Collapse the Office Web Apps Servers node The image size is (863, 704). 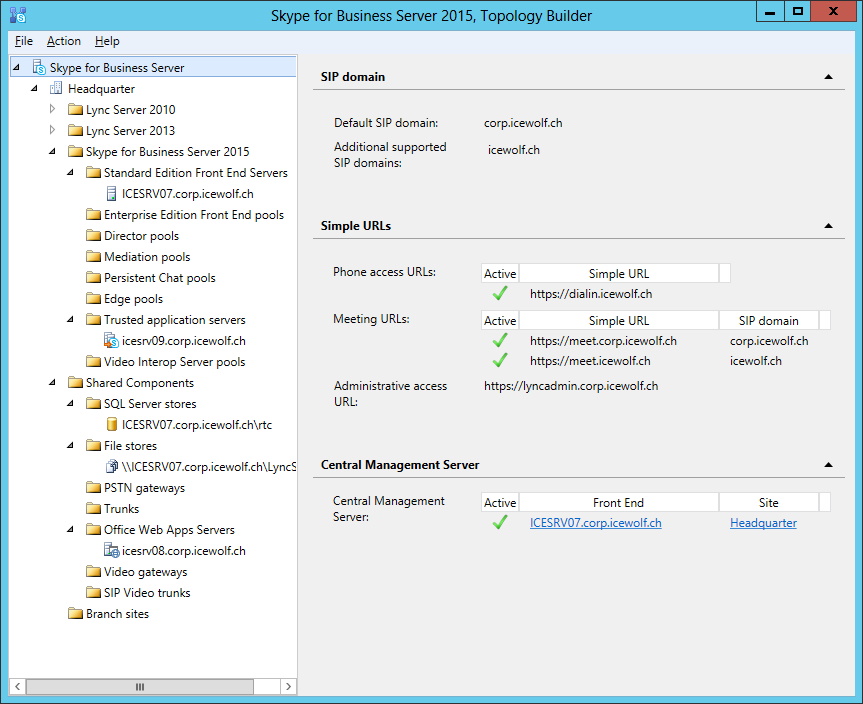(71, 530)
